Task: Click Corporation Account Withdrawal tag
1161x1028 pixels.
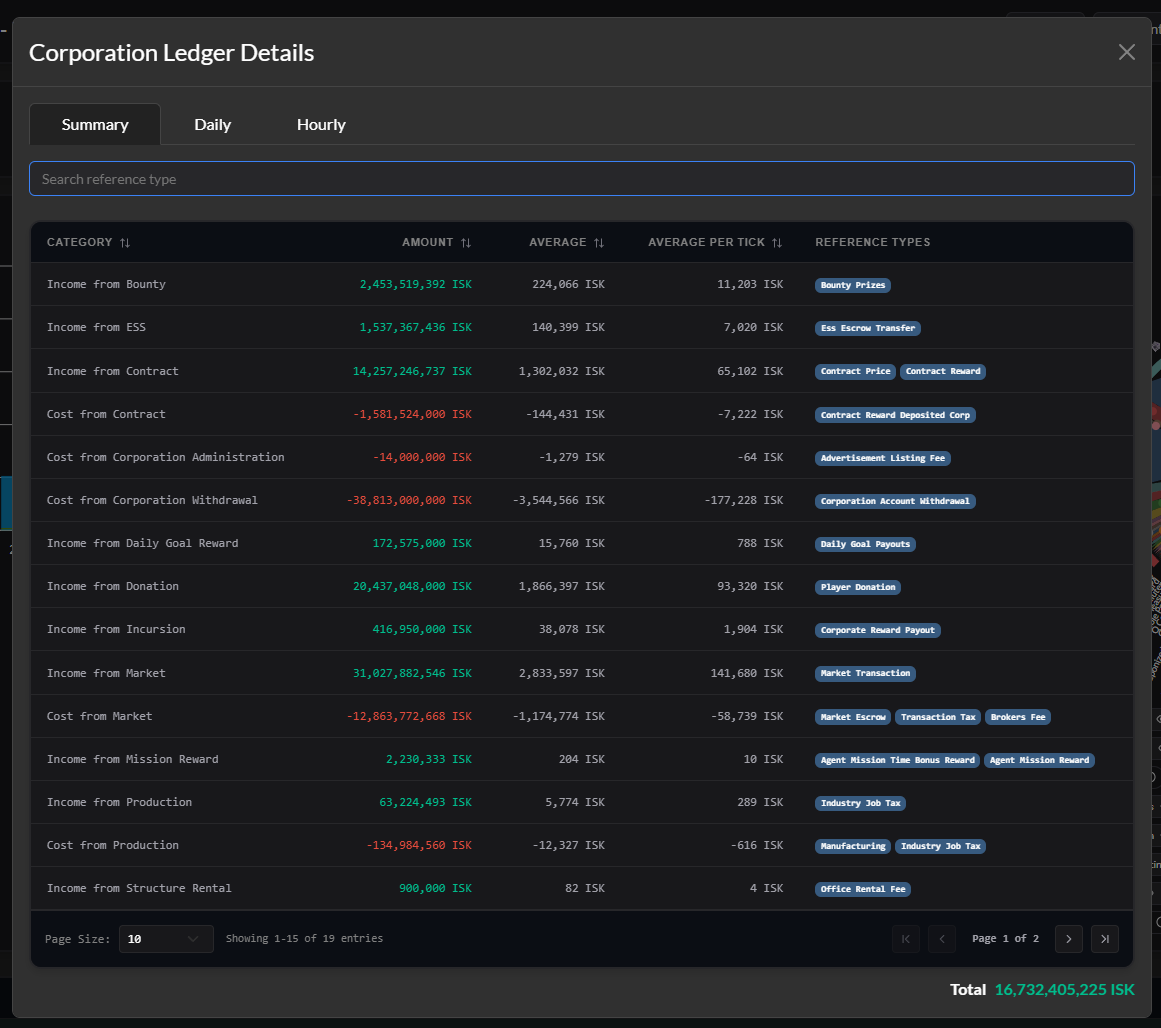Action: click(x=895, y=501)
